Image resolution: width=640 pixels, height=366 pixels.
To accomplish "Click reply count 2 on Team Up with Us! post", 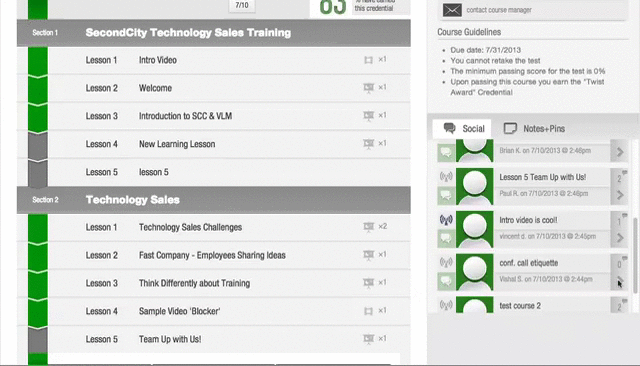I will tap(620, 178).
